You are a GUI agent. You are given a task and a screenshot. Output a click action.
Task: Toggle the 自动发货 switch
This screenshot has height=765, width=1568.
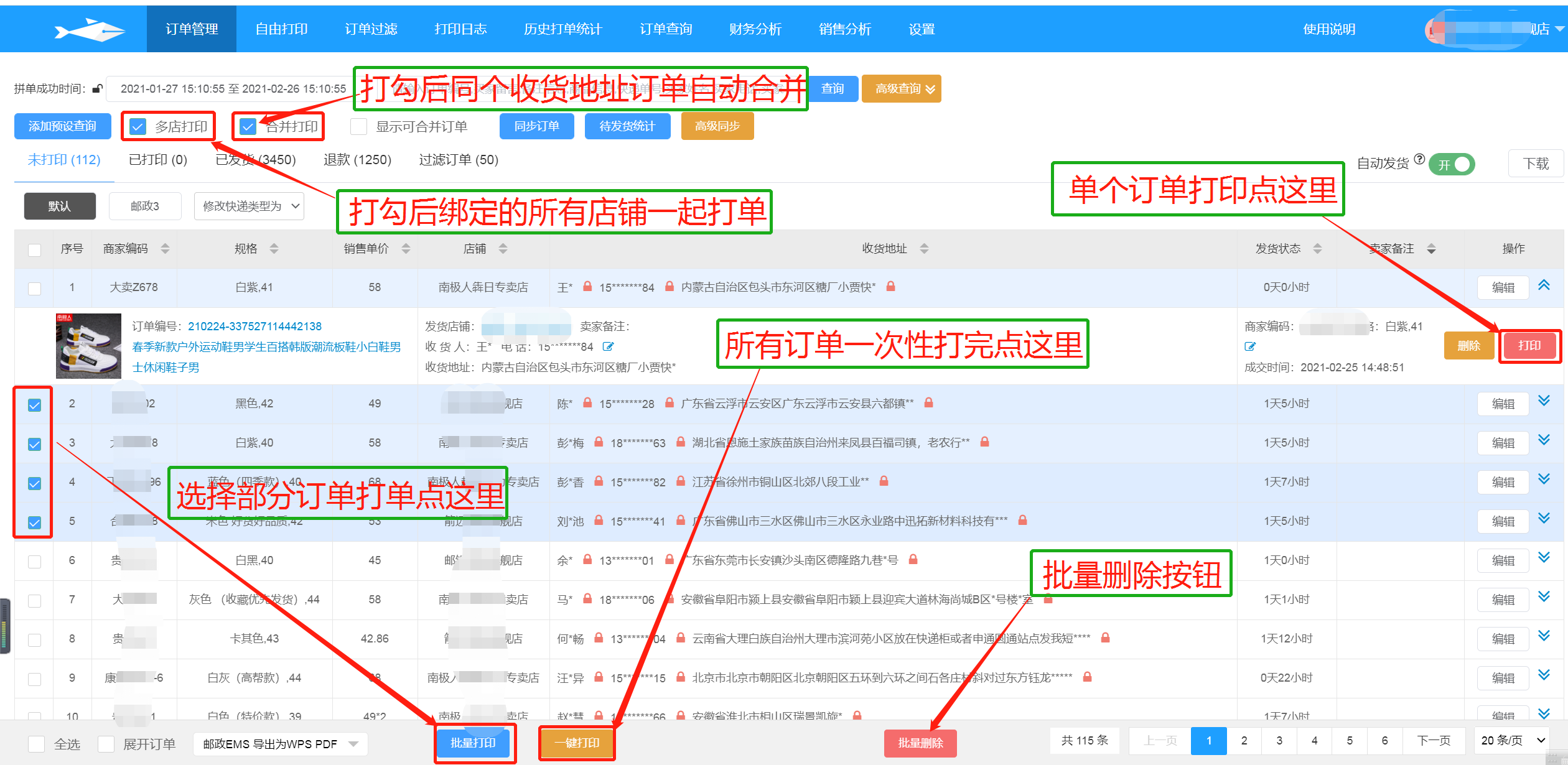(x=1452, y=164)
